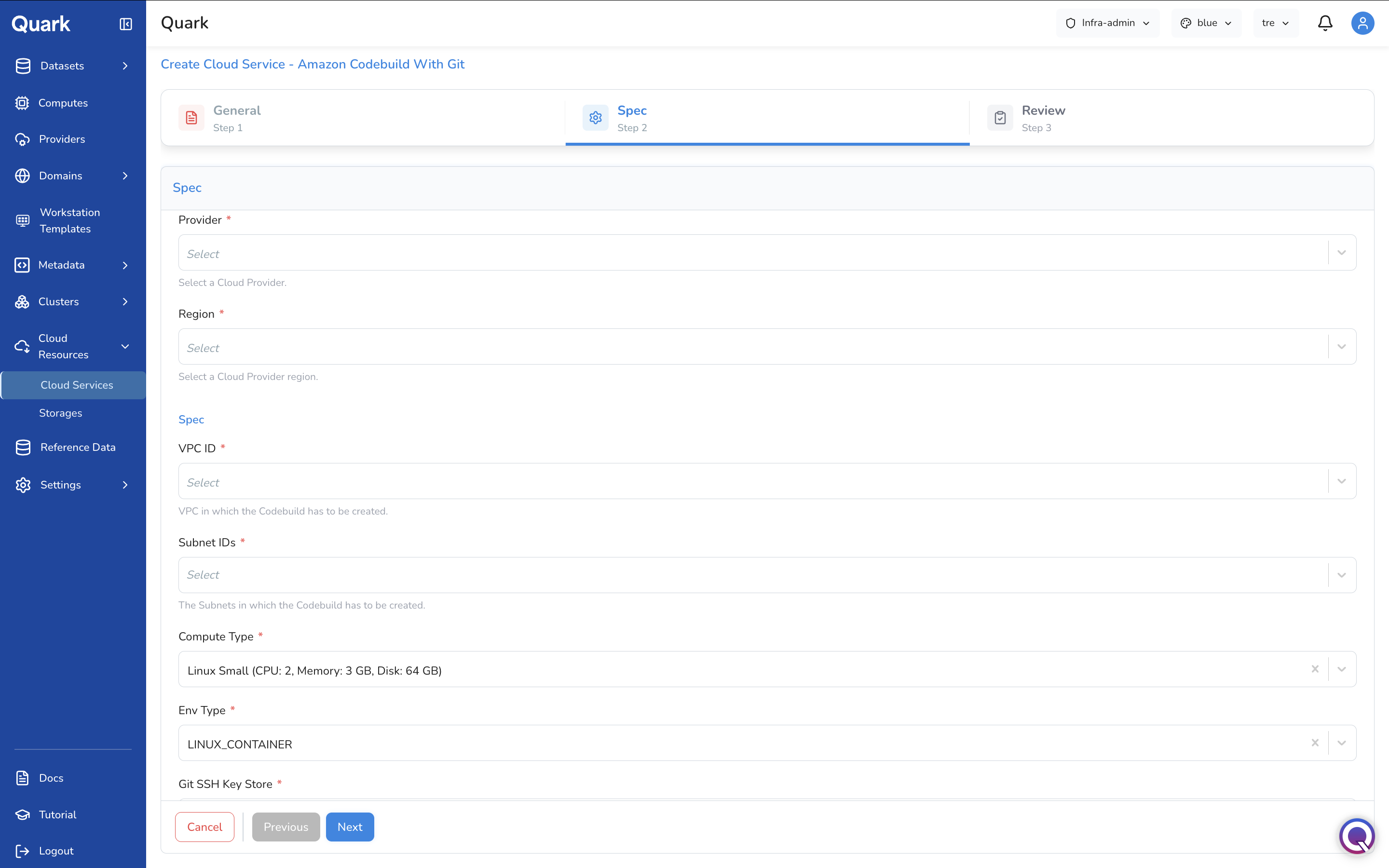Click the Docs file icon
Viewport: 1389px width, 868px height.
[x=22, y=778]
